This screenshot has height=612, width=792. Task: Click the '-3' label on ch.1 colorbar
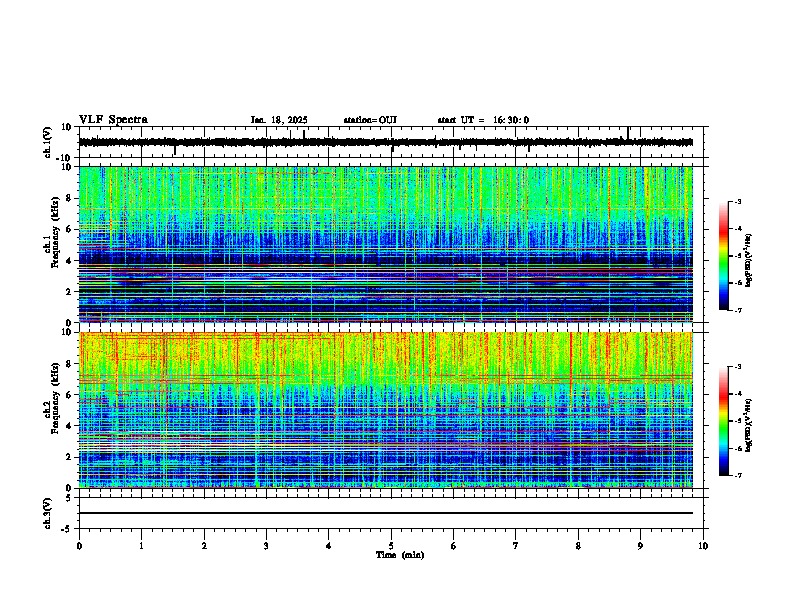coord(737,201)
